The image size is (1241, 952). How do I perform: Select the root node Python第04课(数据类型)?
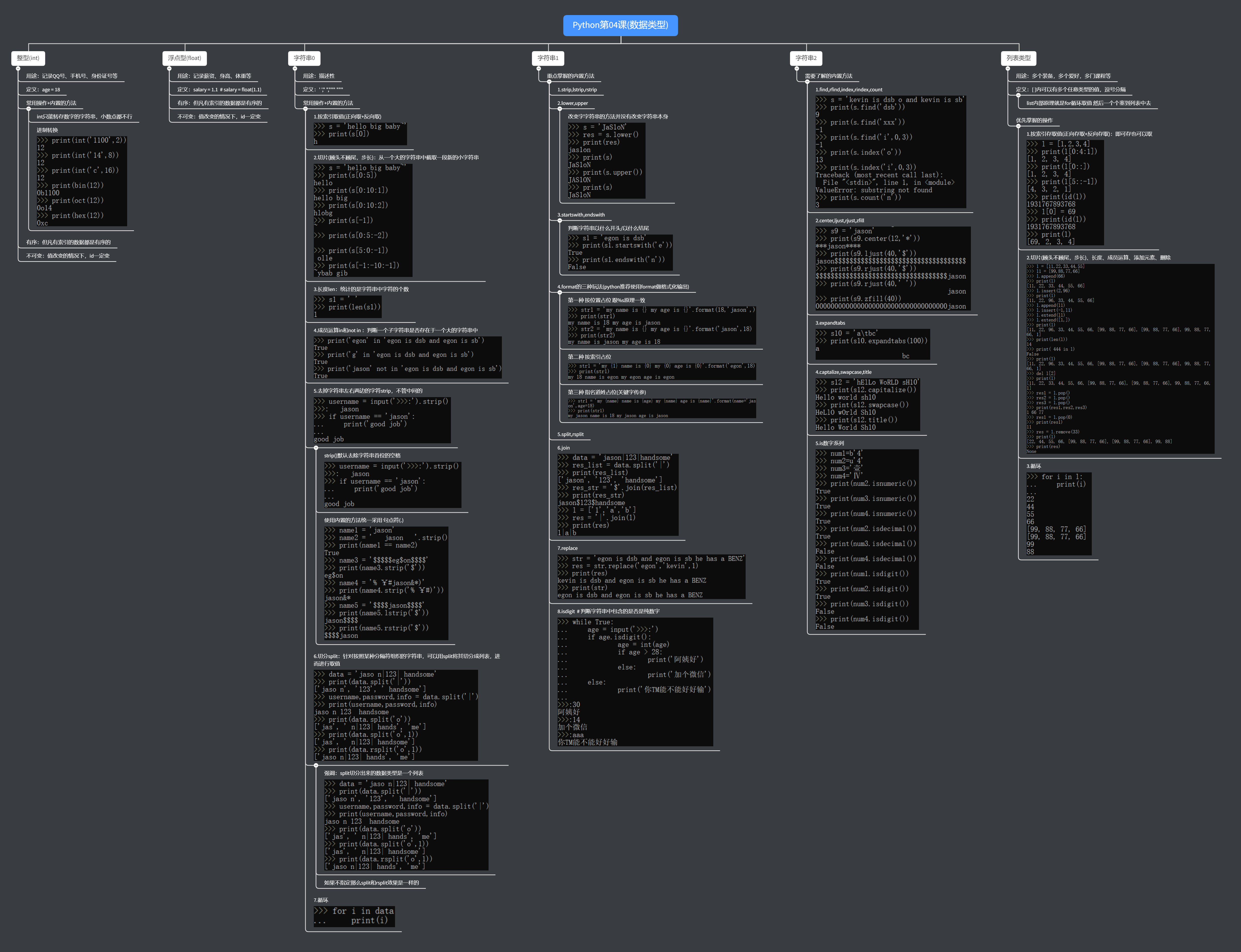coord(620,26)
